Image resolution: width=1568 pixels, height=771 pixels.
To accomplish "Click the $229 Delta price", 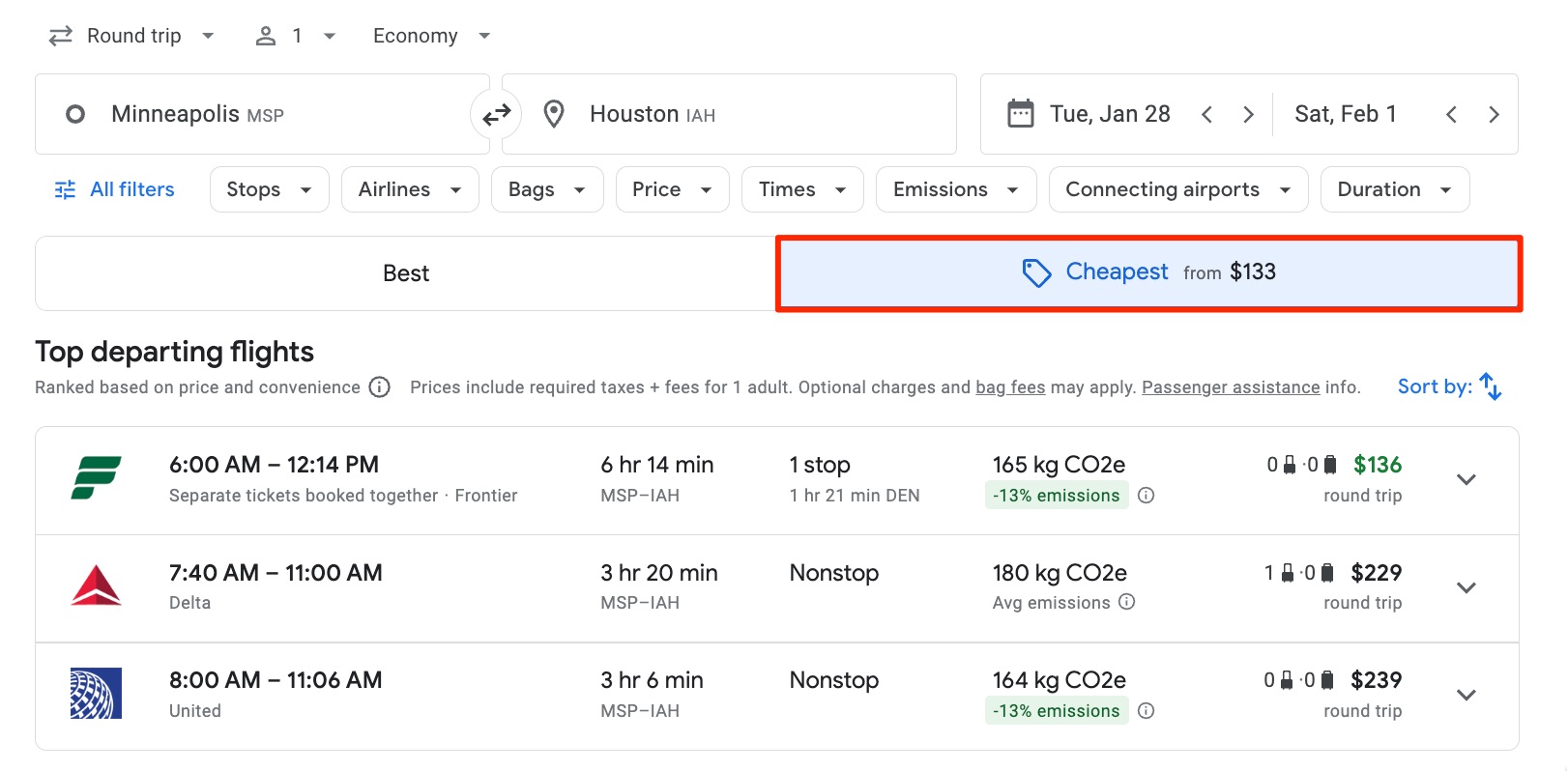I will (x=1377, y=573).
